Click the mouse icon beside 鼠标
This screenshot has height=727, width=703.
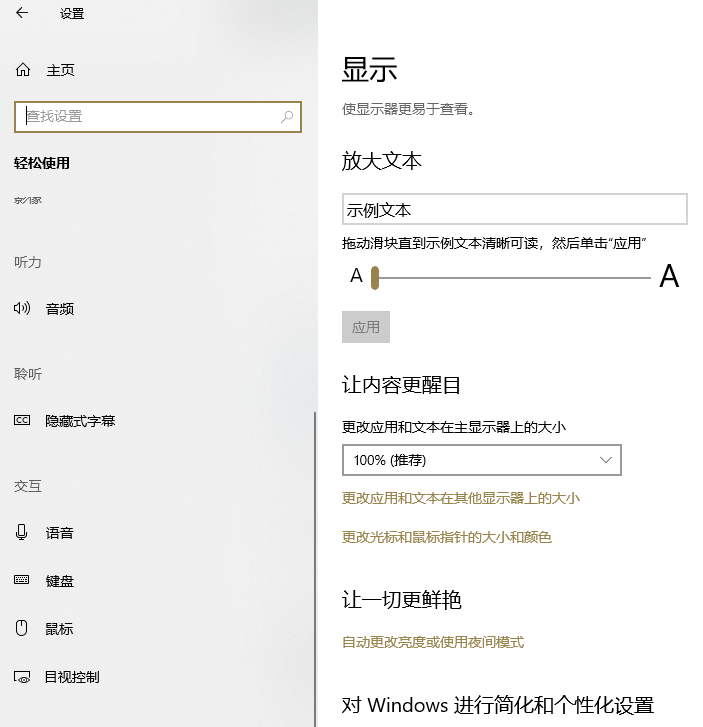point(22,629)
